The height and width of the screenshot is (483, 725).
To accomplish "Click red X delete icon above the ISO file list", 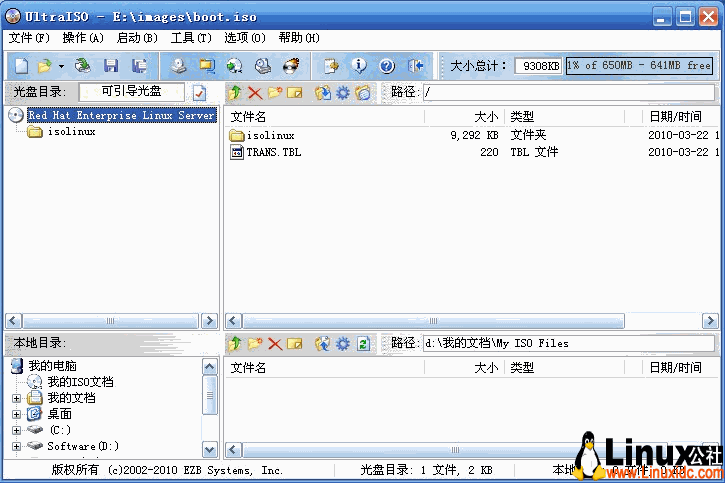I will pos(255,93).
